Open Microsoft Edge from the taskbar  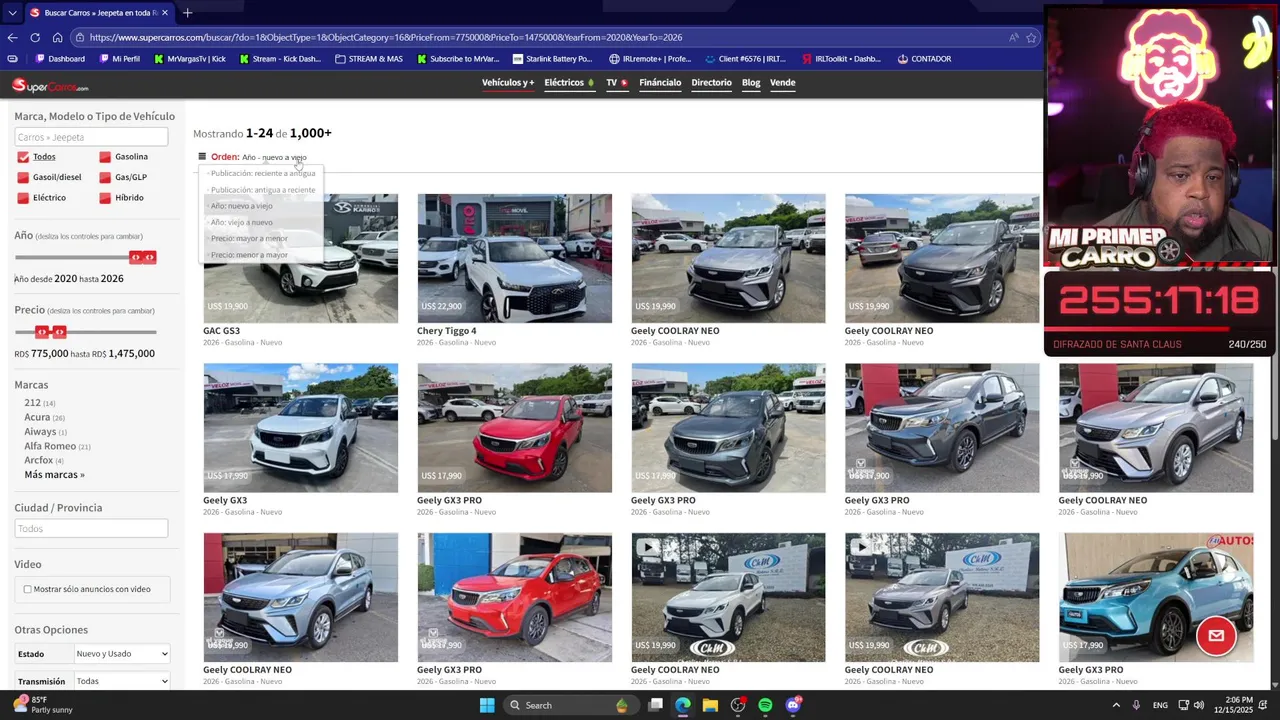coord(682,705)
